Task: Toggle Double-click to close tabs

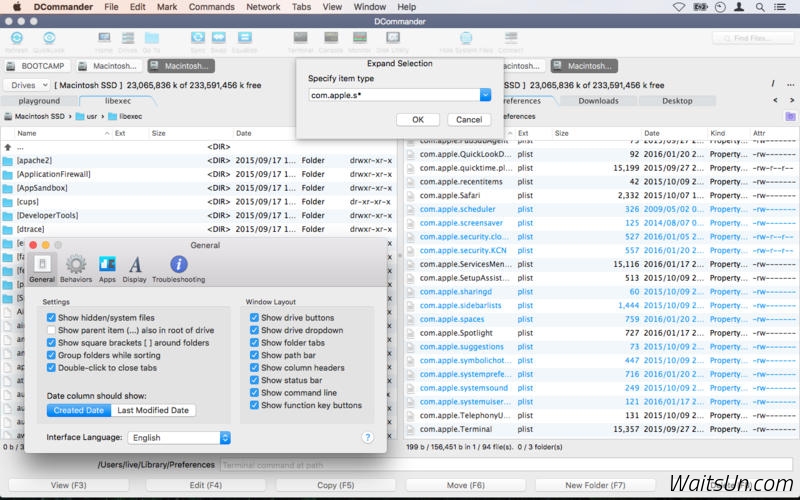Action: 51,367
